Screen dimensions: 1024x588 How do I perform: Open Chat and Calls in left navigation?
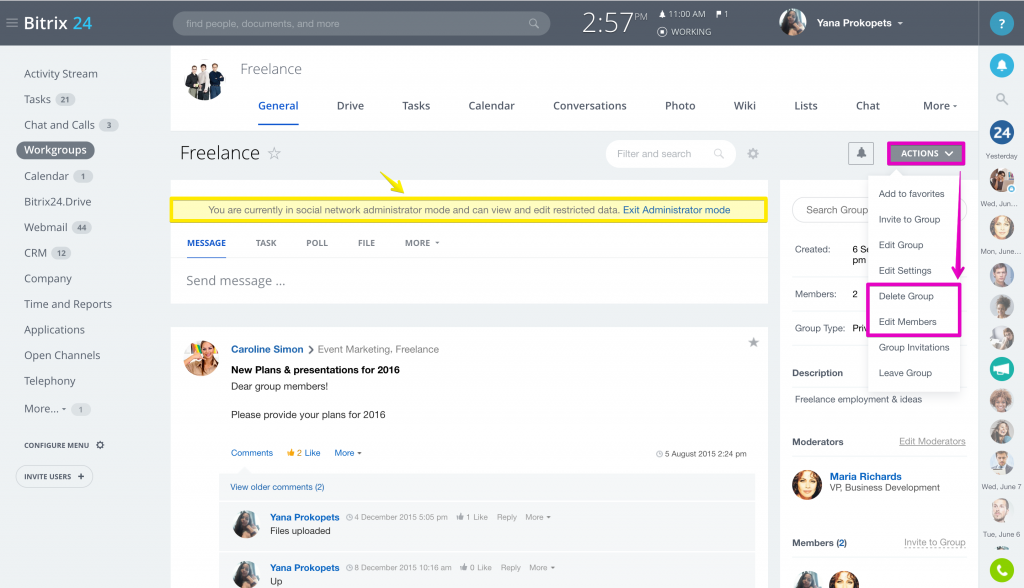(x=59, y=125)
